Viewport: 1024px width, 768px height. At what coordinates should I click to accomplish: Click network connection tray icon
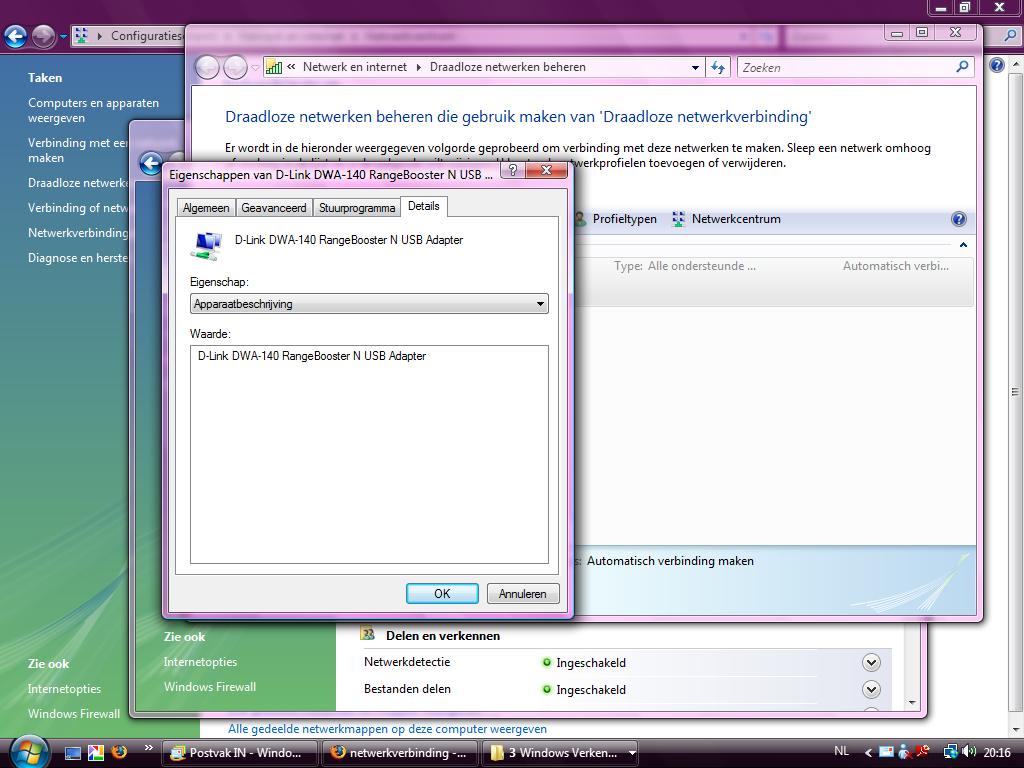951,752
